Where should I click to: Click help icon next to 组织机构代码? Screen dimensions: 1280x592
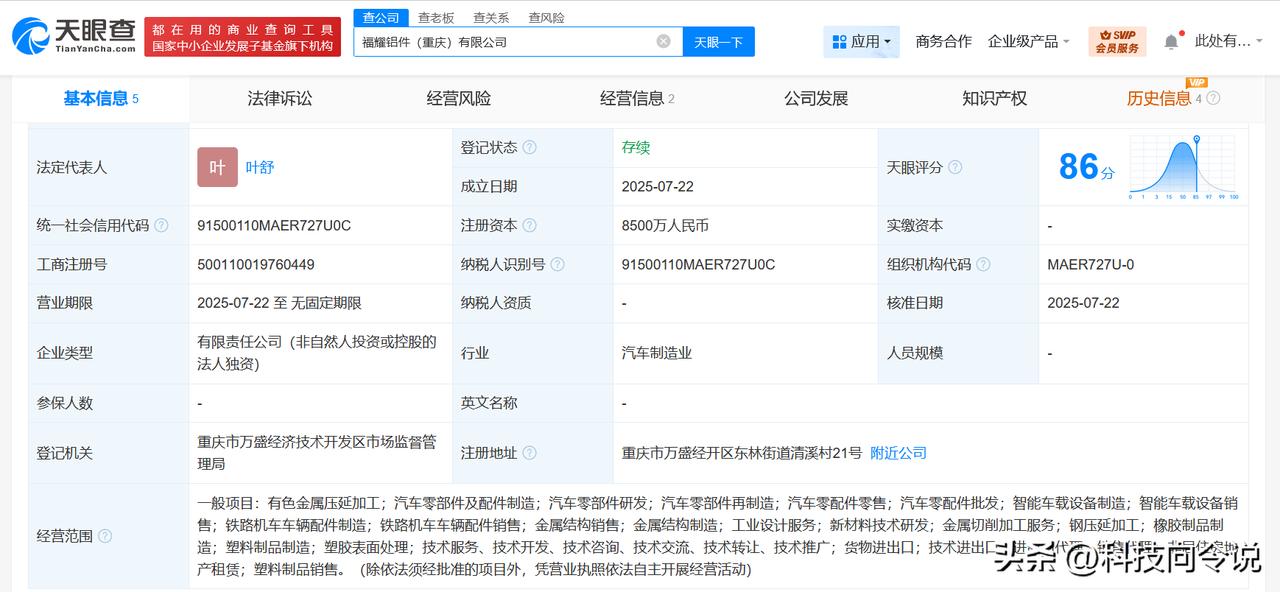pos(983,265)
